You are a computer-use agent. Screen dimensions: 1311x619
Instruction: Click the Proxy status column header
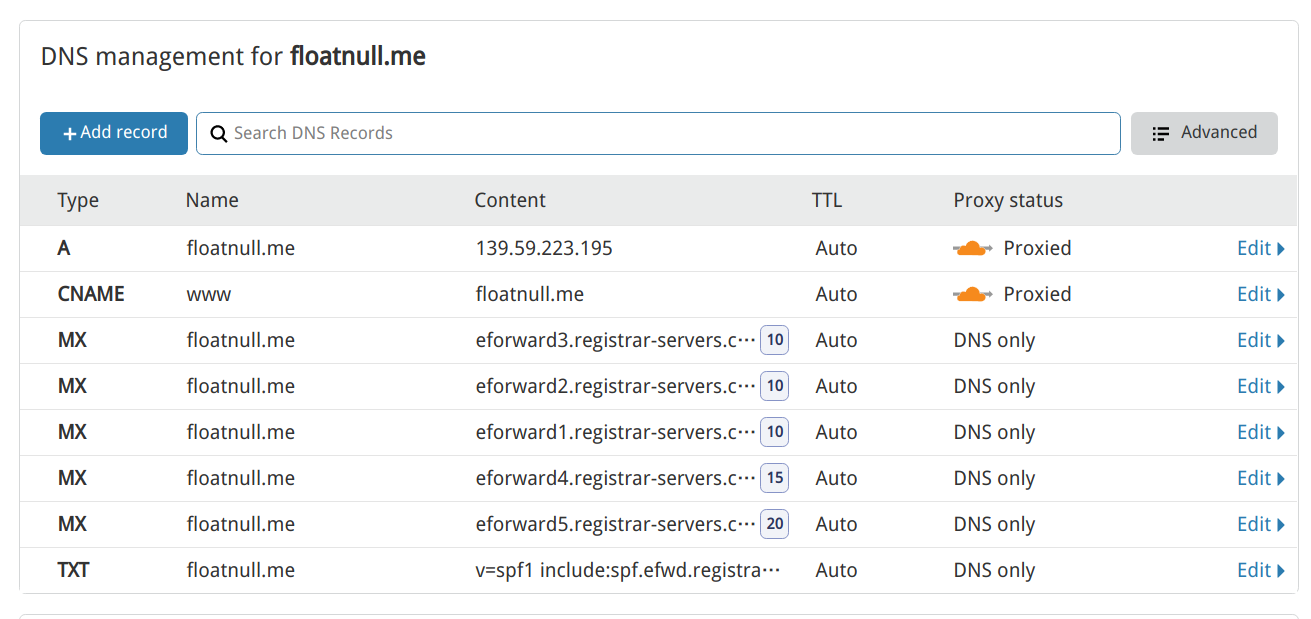point(1008,200)
